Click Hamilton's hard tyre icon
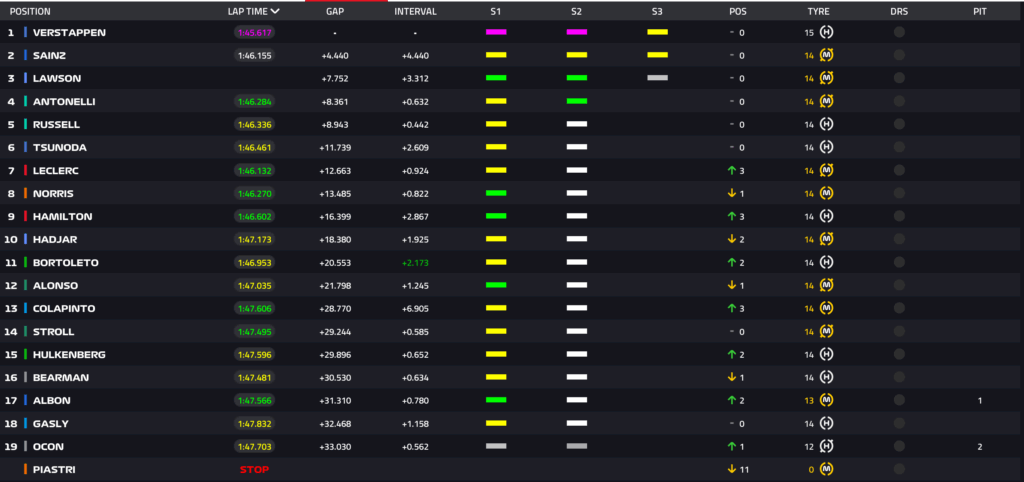Image resolution: width=1024 pixels, height=482 pixels. click(x=827, y=216)
